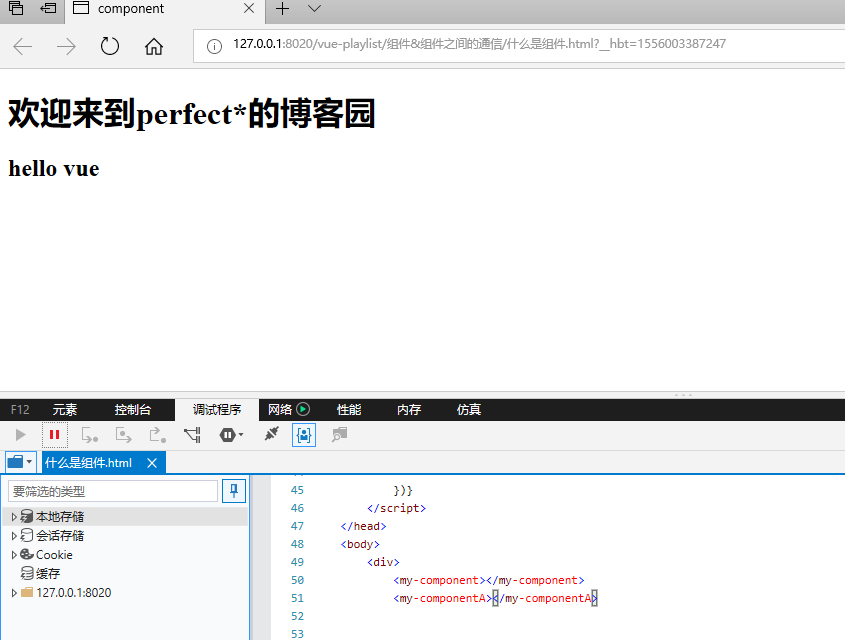The width and height of the screenshot is (845, 640).
Task: Toggle pretty print braces button
Action: coord(304,435)
